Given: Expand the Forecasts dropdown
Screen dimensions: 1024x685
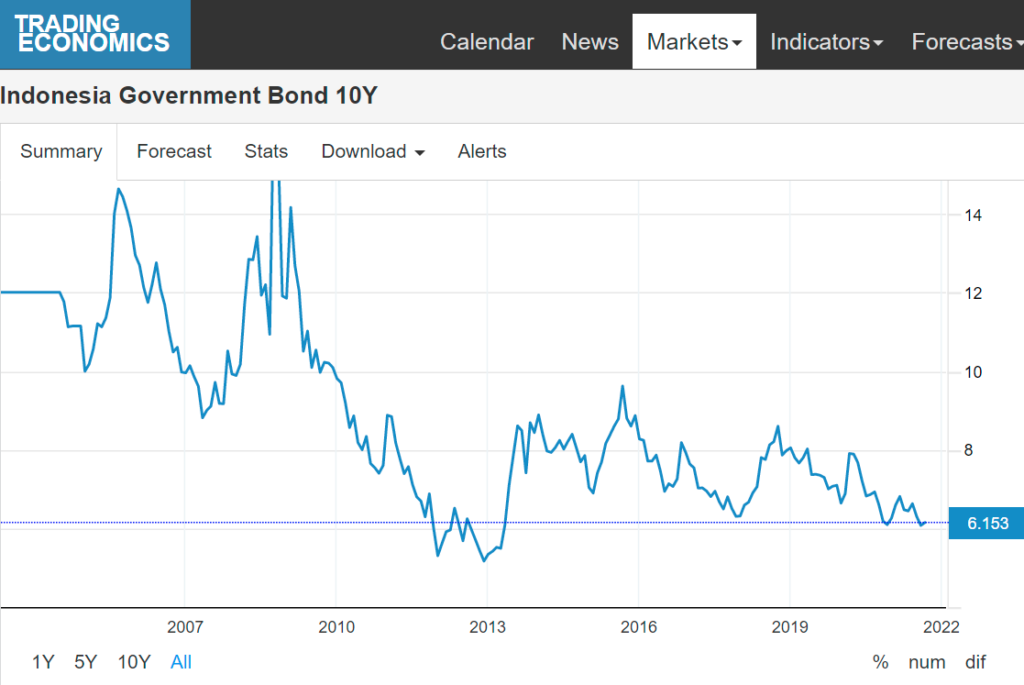Looking at the screenshot, I should click(x=965, y=41).
